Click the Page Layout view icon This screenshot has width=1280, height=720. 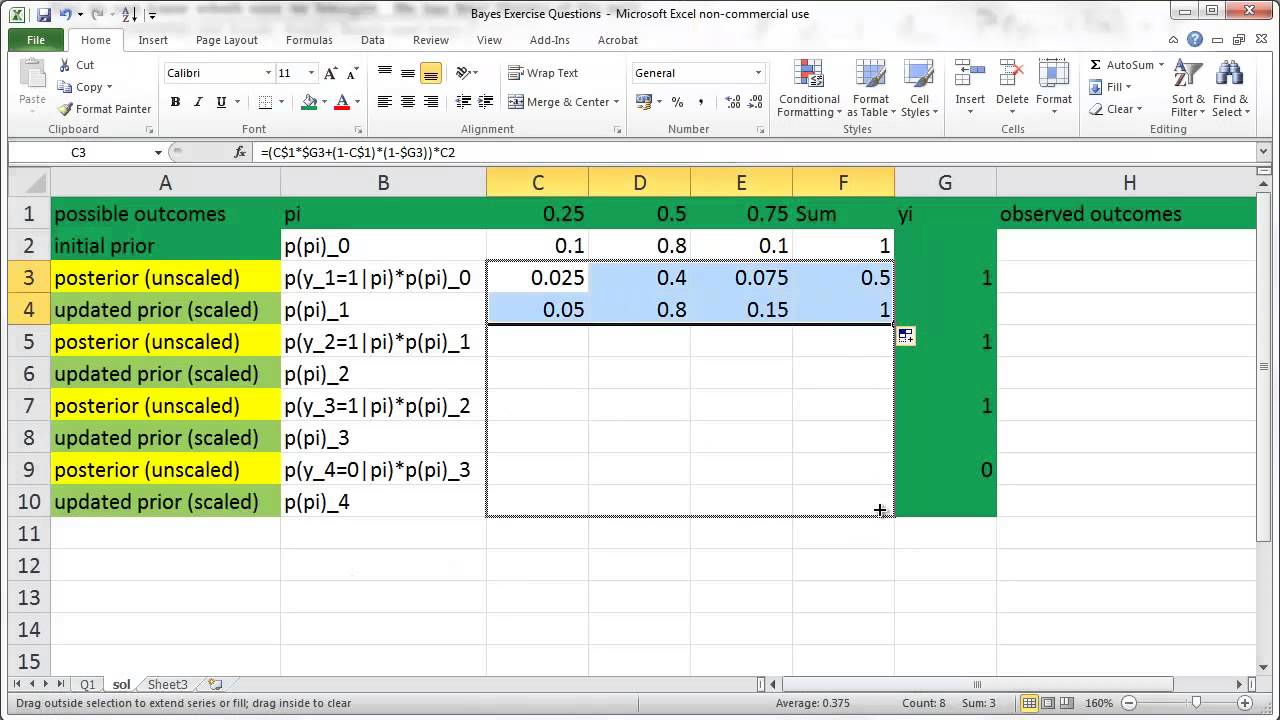click(x=1047, y=703)
